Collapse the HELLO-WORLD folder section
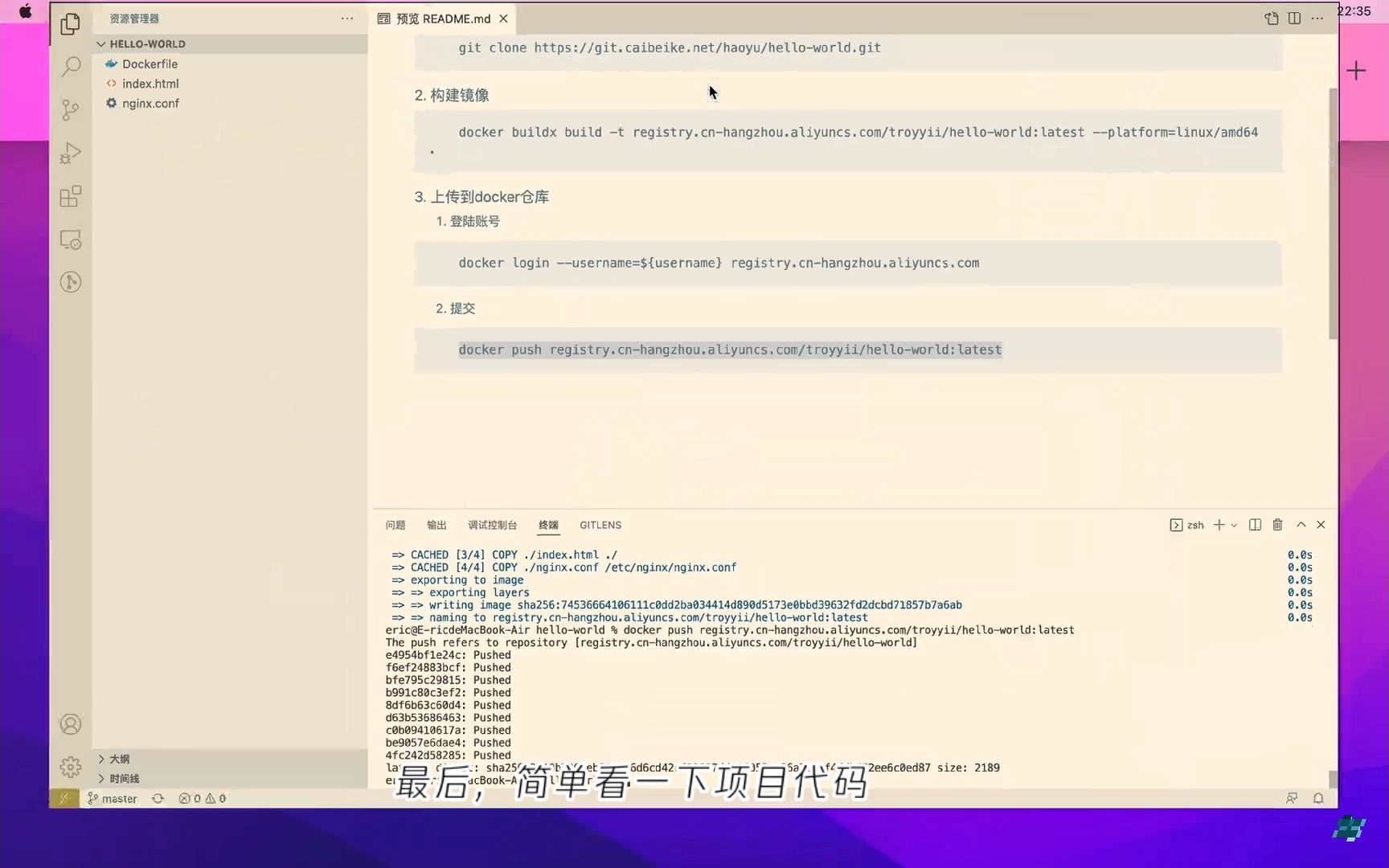The image size is (1389, 868). pos(231,44)
